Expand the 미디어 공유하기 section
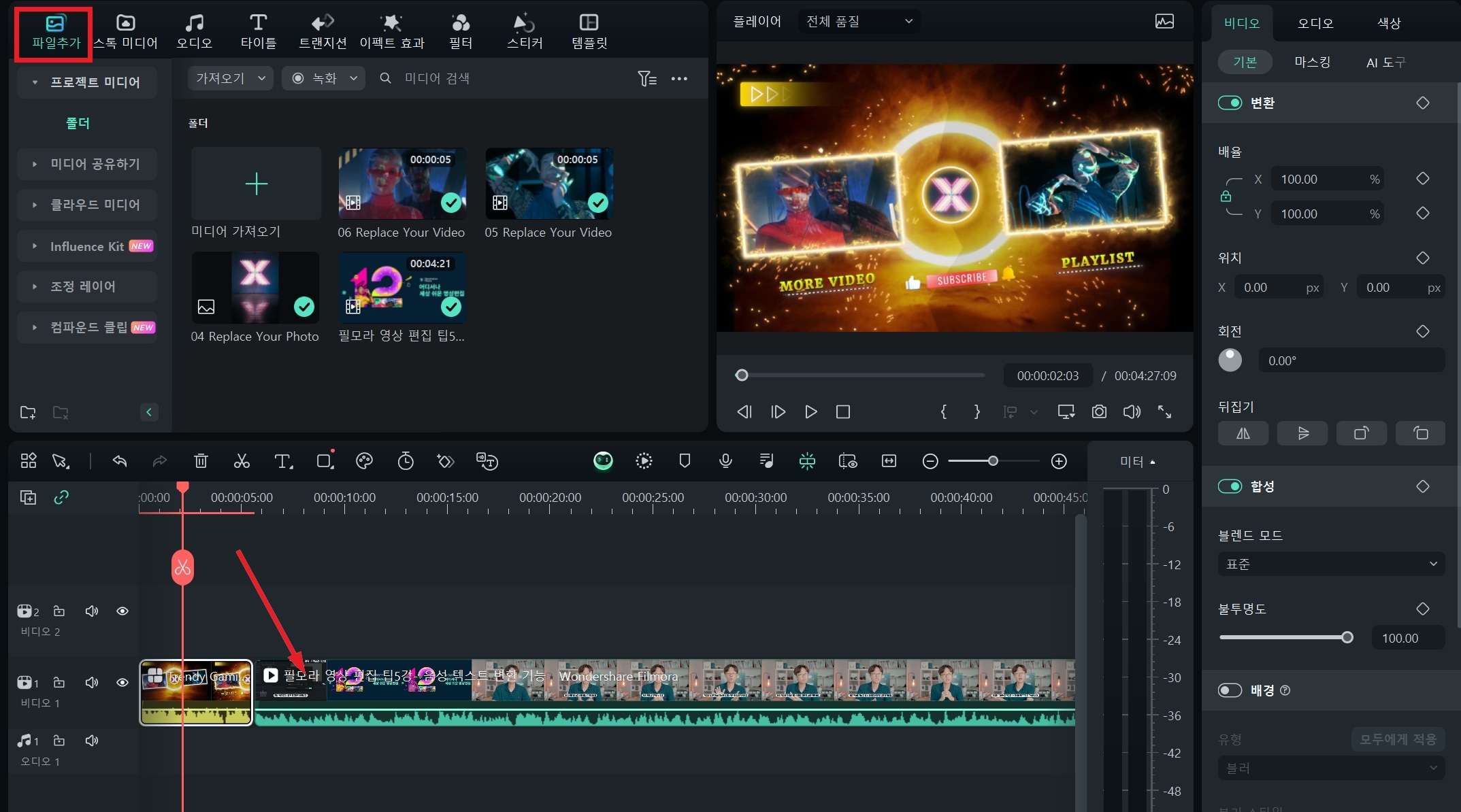Viewport: 1461px width, 812px height. pyautogui.click(x=87, y=164)
